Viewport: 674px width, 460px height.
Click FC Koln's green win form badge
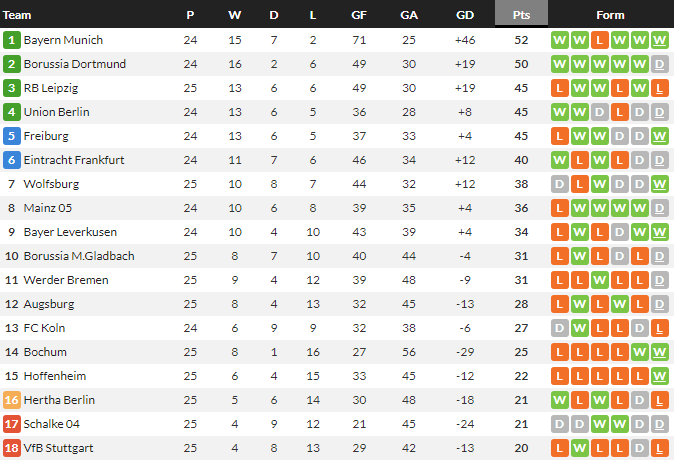[x=580, y=328]
